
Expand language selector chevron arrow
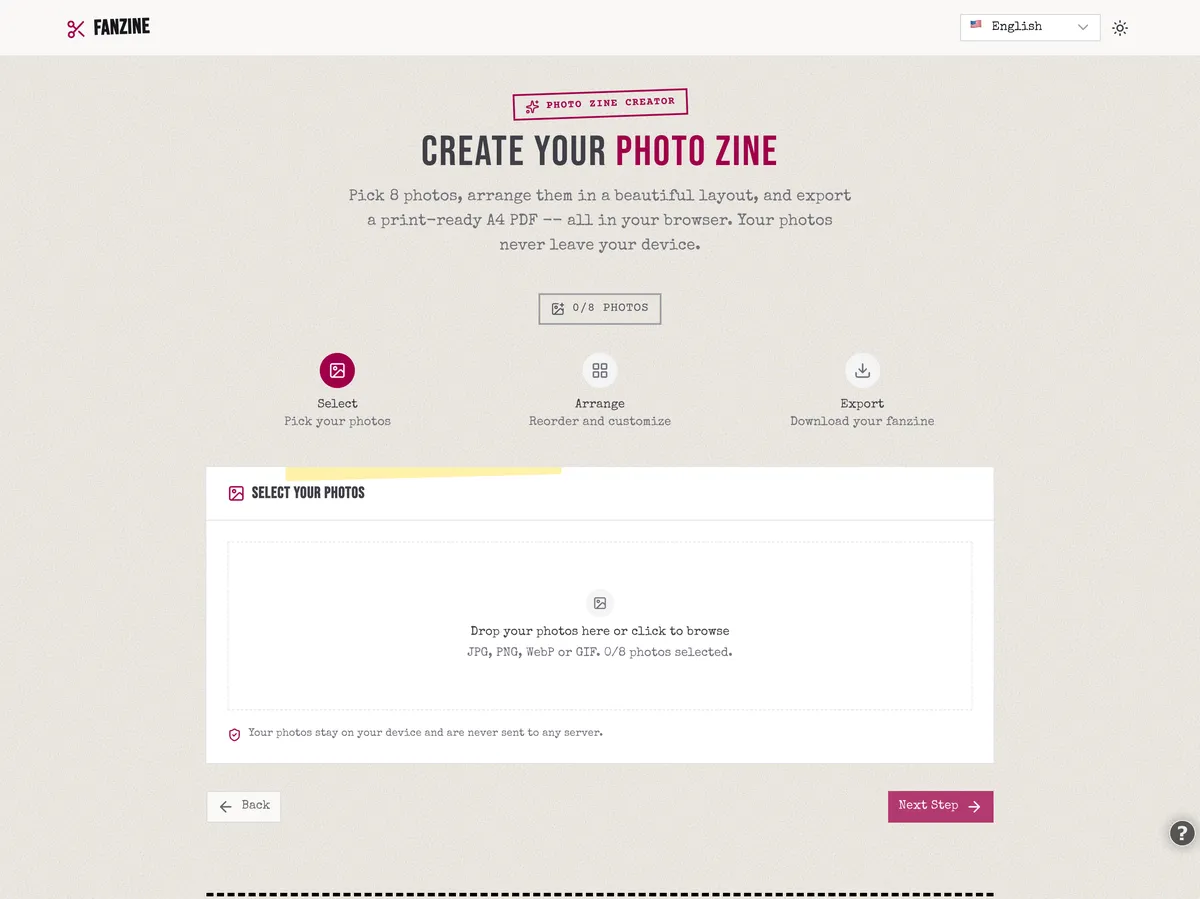pyautogui.click(x=1083, y=28)
